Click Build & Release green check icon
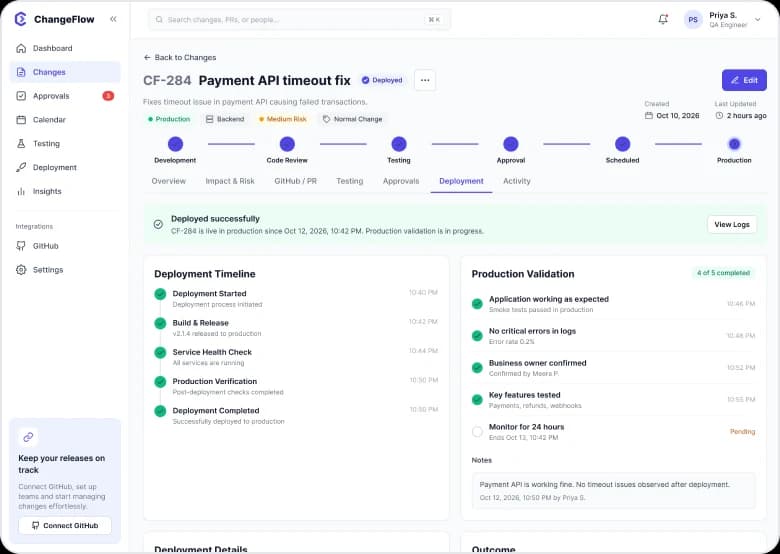 tap(160, 323)
